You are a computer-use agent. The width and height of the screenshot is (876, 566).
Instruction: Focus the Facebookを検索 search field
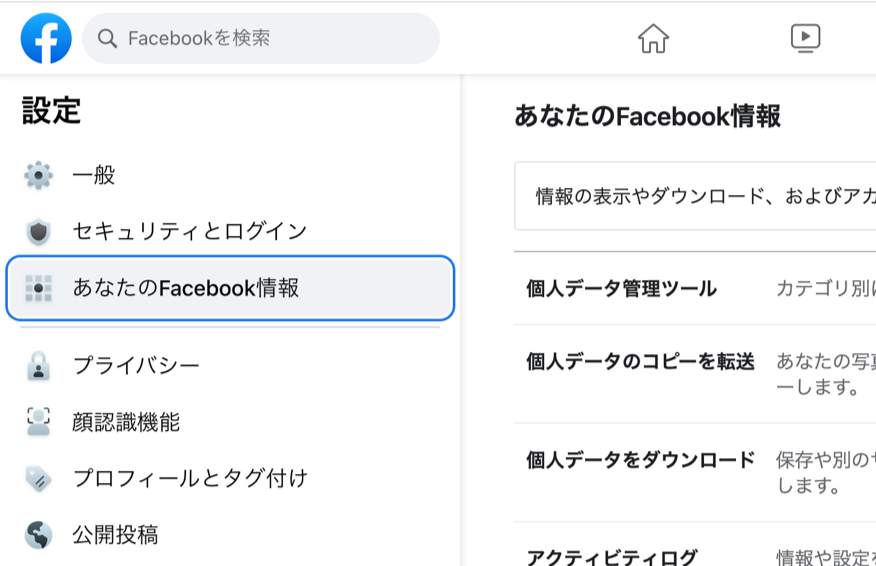pyautogui.click(x=270, y=39)
